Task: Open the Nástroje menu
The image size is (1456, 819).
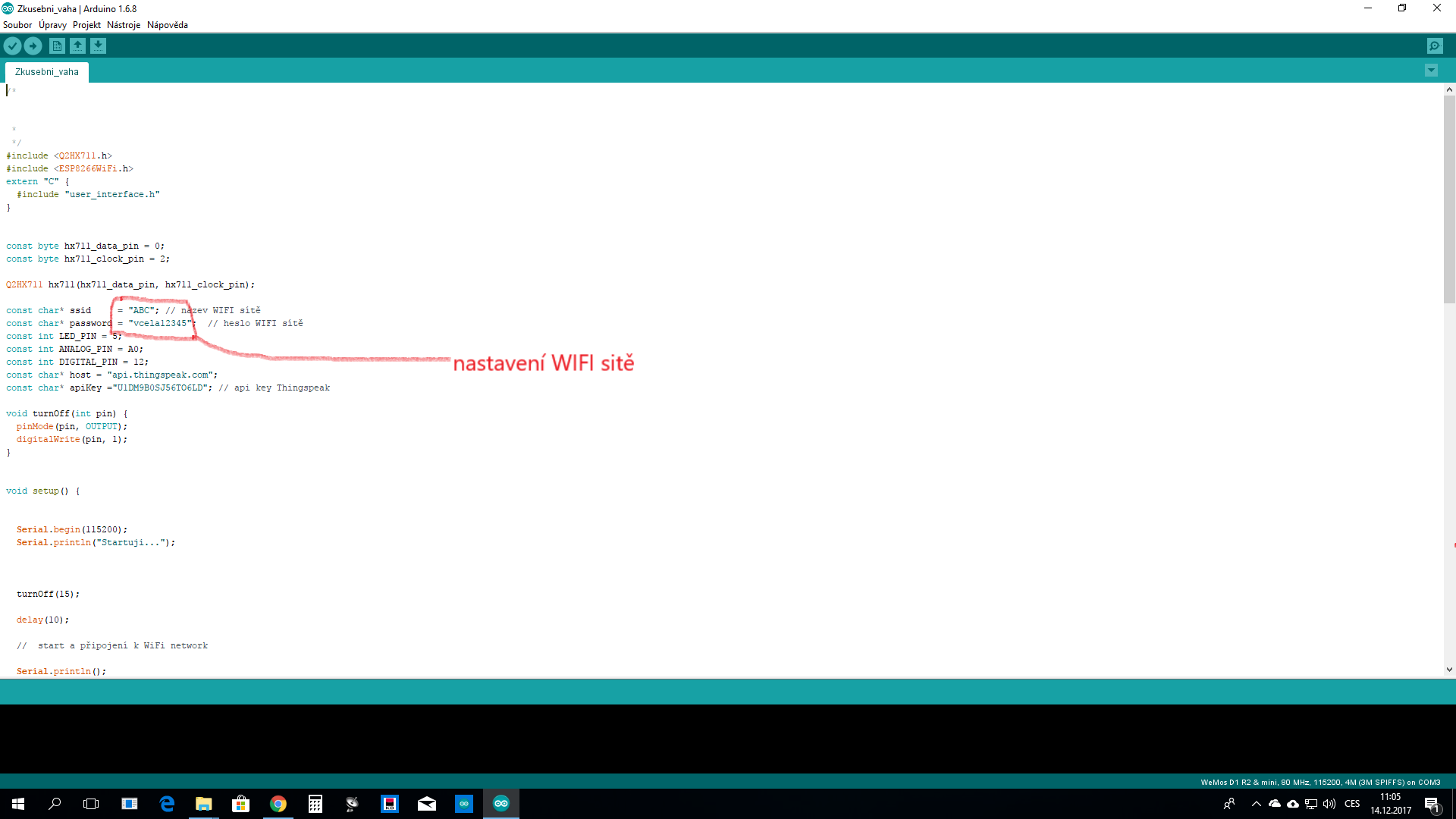Action: click(124, 25)
